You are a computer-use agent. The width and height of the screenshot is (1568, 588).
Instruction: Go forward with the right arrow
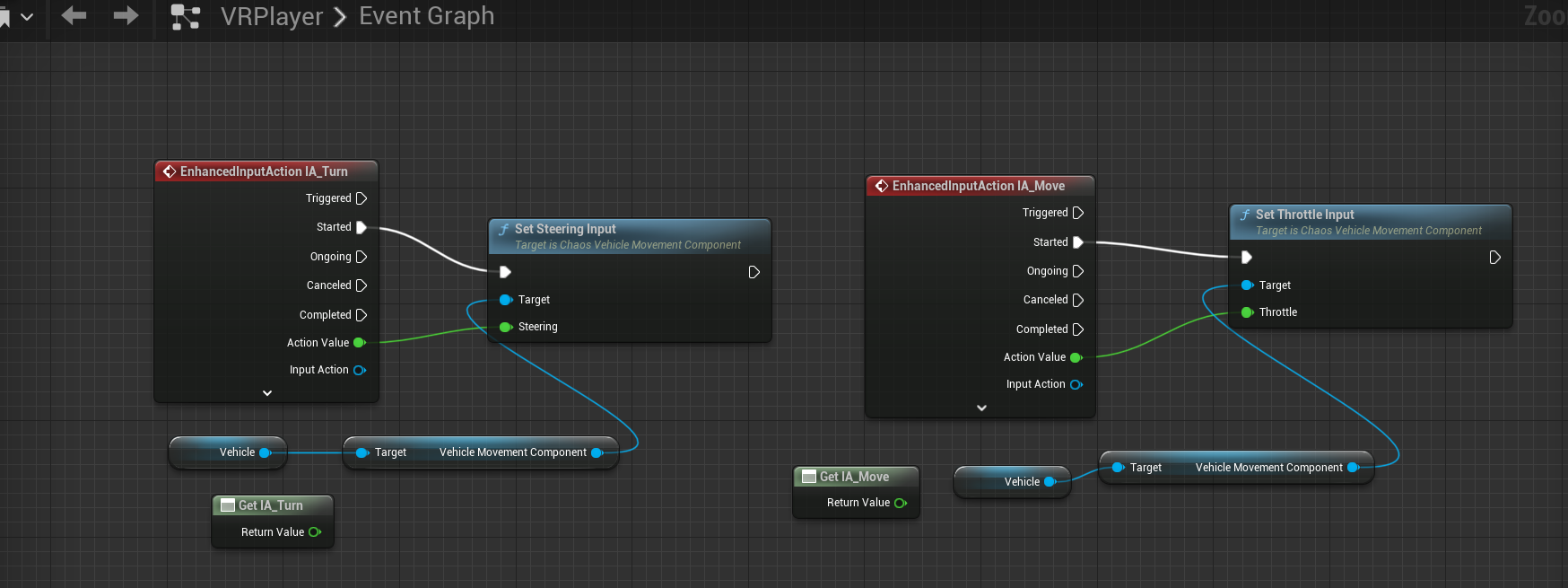click(126, 15)
